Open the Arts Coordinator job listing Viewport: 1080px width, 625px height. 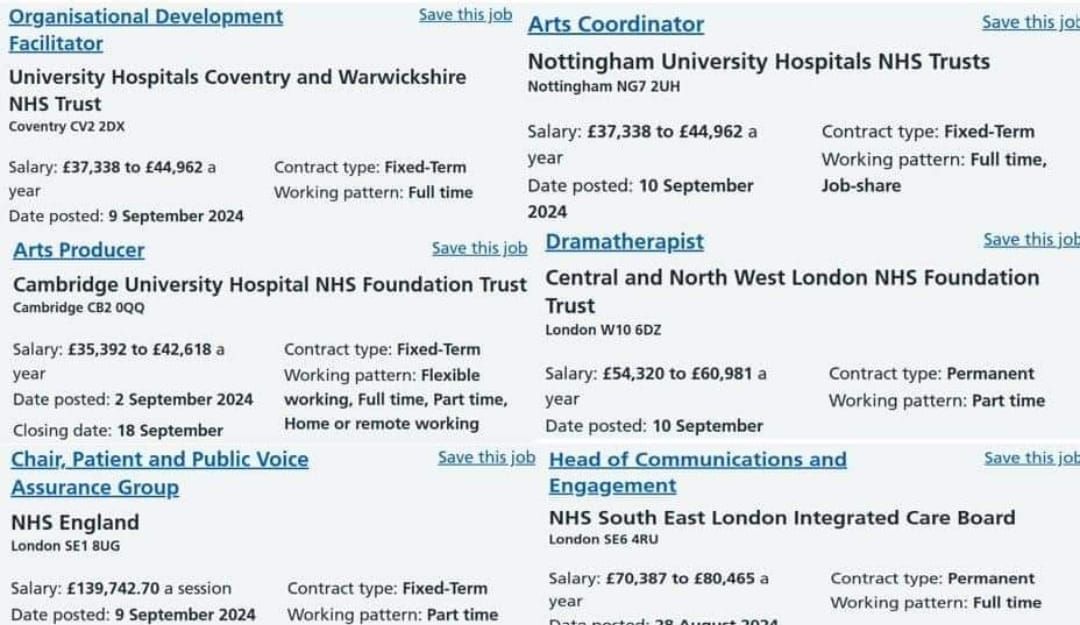click(x=616, y=24)
